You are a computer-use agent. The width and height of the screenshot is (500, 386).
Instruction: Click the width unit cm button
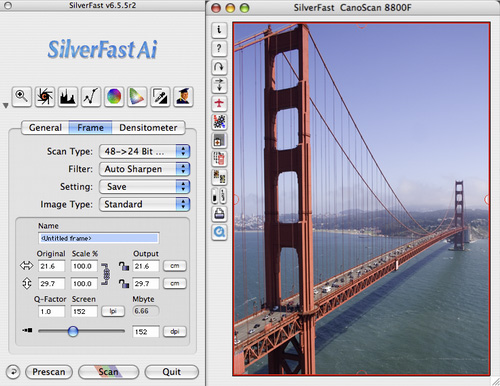click(175, 266)
